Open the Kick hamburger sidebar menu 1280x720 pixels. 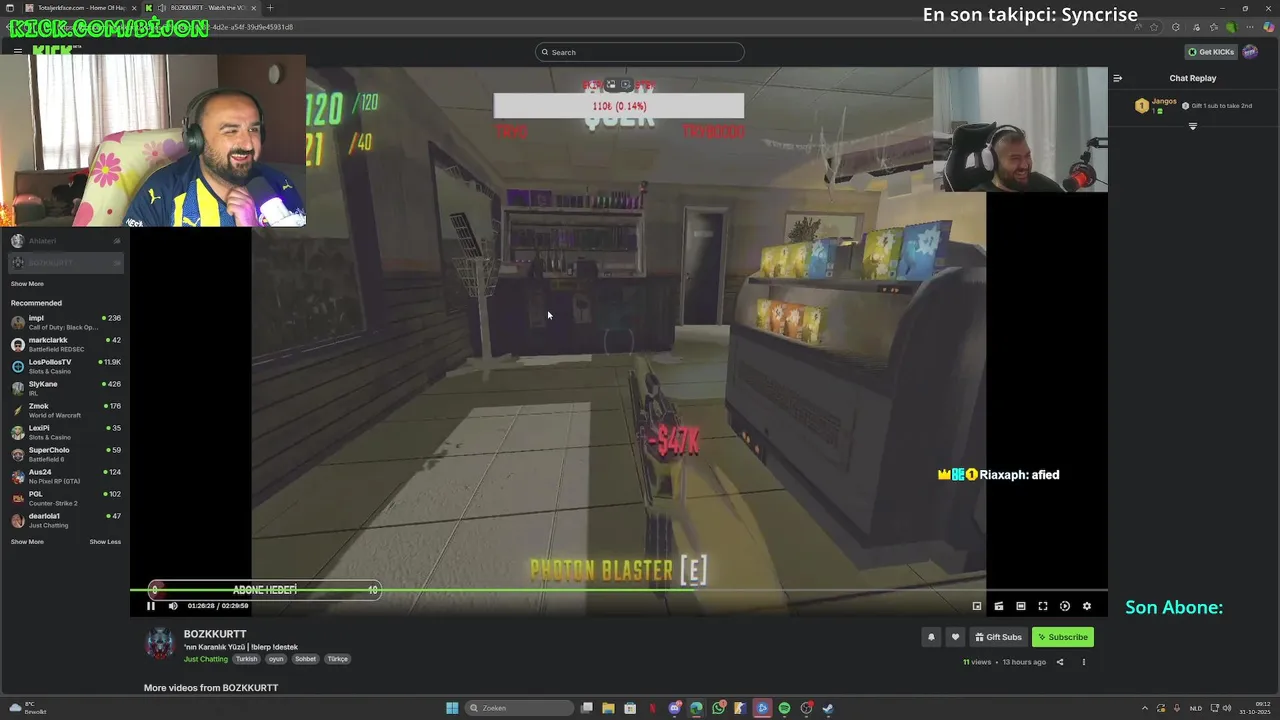[x=18, y=51]
